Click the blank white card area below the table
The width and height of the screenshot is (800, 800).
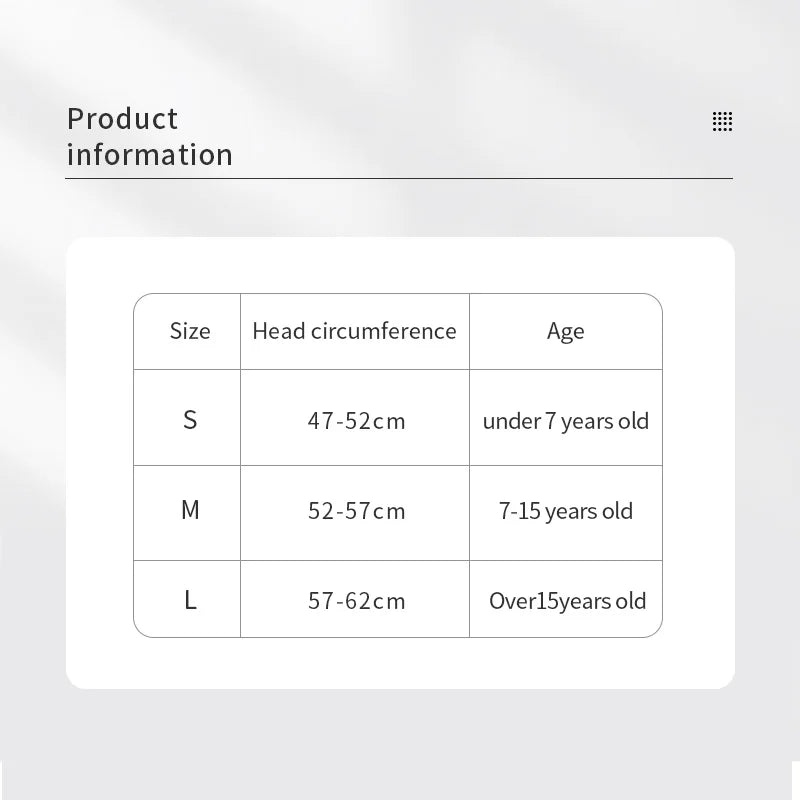(x=400, y=663)
